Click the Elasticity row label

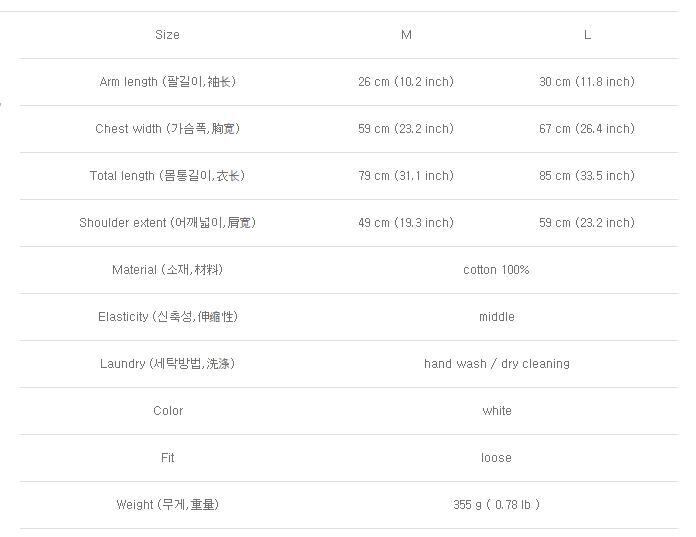coord(167,317)
